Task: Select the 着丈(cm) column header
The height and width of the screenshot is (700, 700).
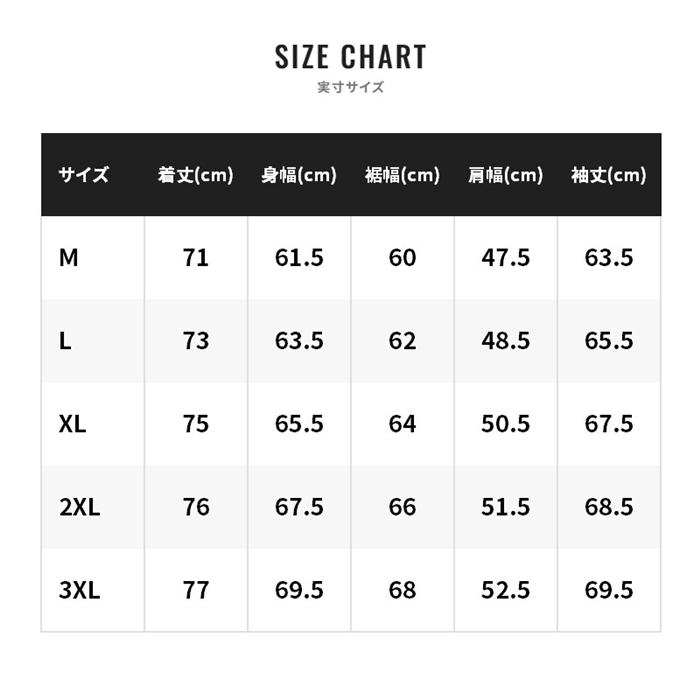Action: tap(196, 175)
